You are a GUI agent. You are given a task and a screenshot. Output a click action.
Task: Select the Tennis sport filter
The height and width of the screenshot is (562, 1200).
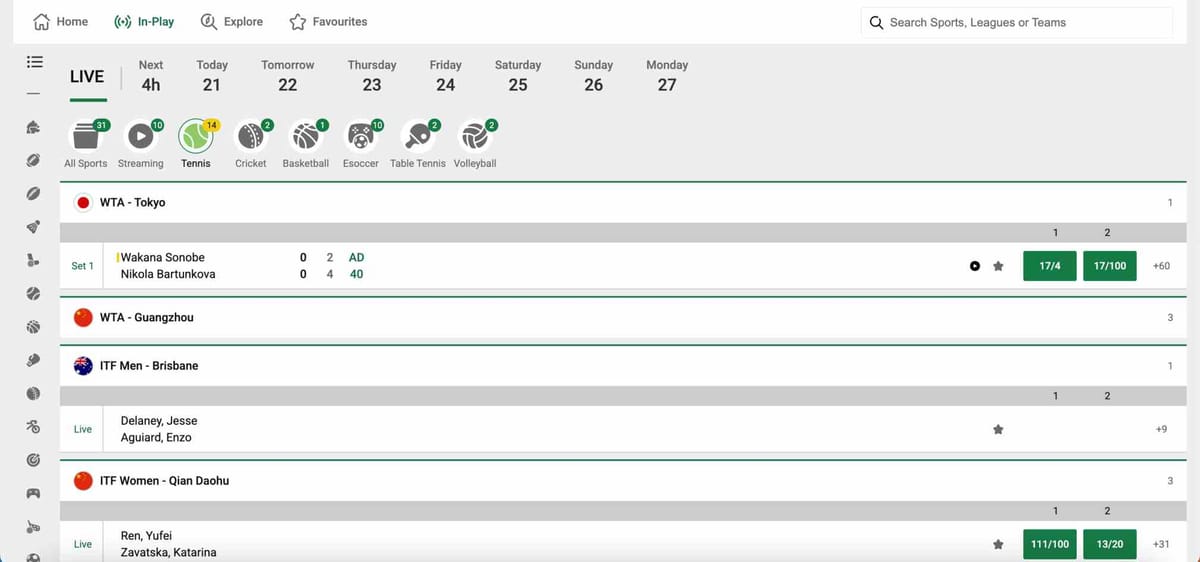point(196,144)
